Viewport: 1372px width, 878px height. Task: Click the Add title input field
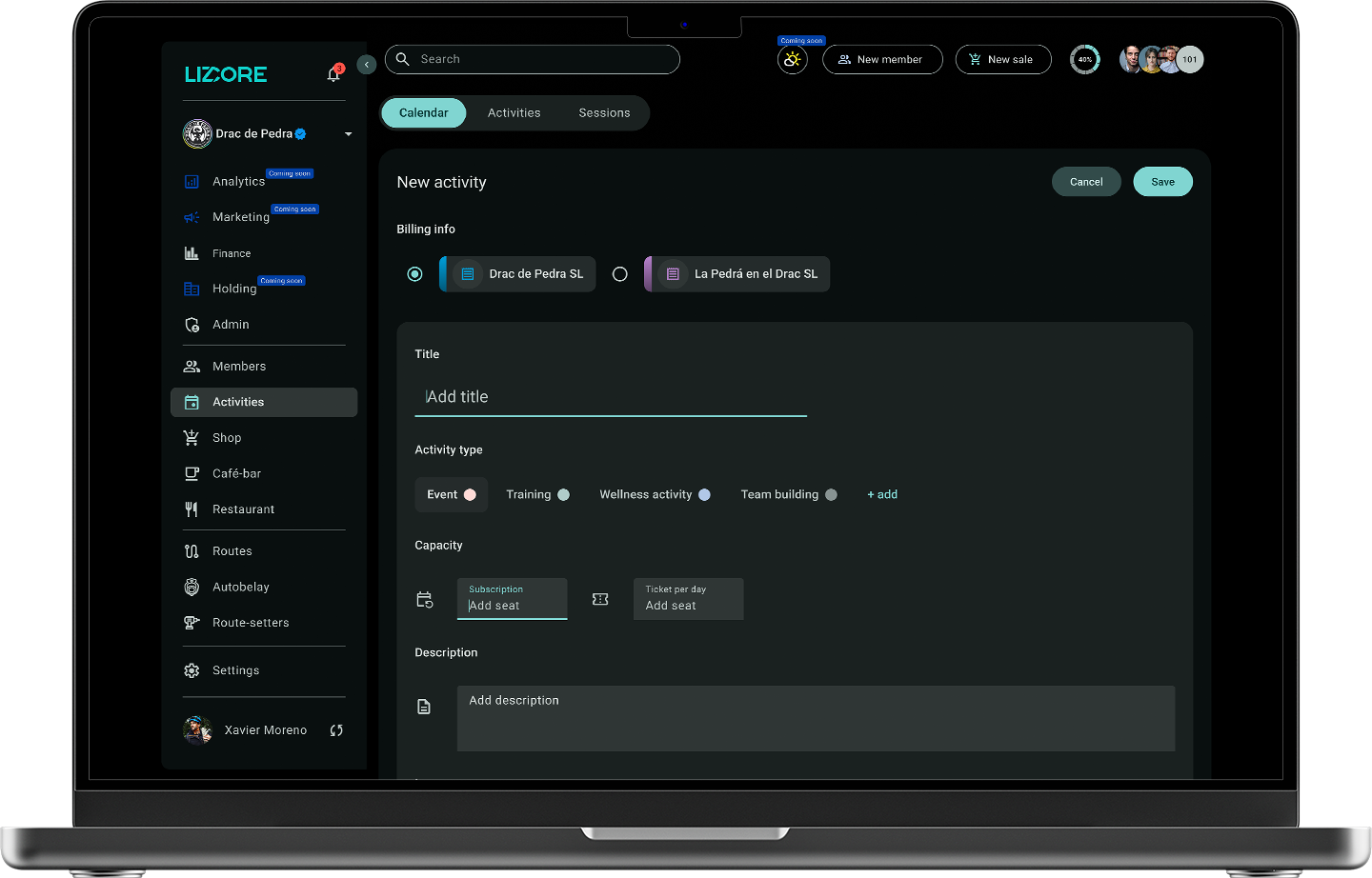(610, 397)
